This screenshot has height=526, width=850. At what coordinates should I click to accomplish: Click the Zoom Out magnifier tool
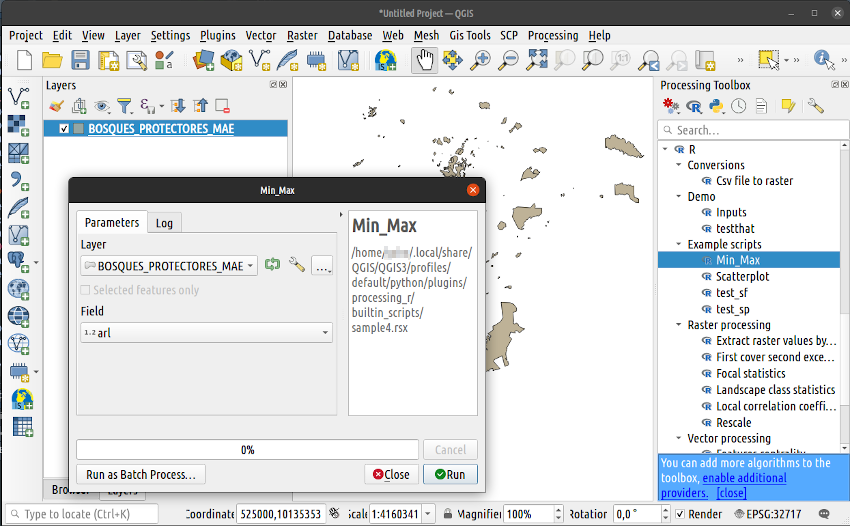coord(508,60)
